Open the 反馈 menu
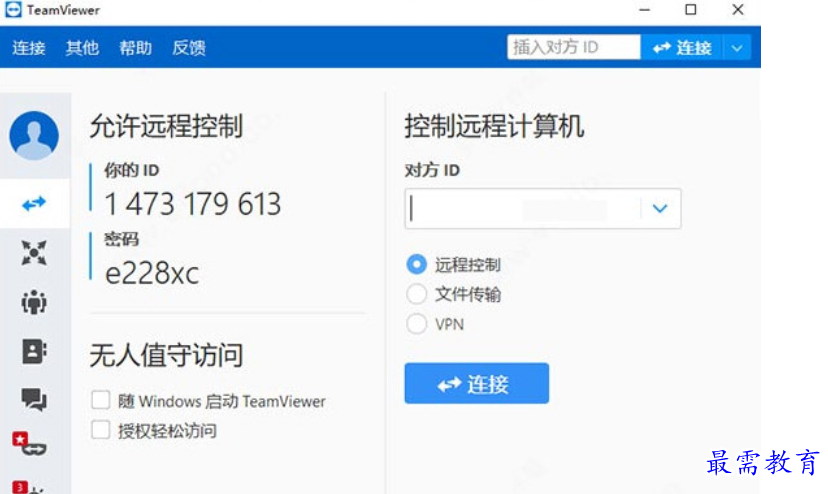 point(189,48)
